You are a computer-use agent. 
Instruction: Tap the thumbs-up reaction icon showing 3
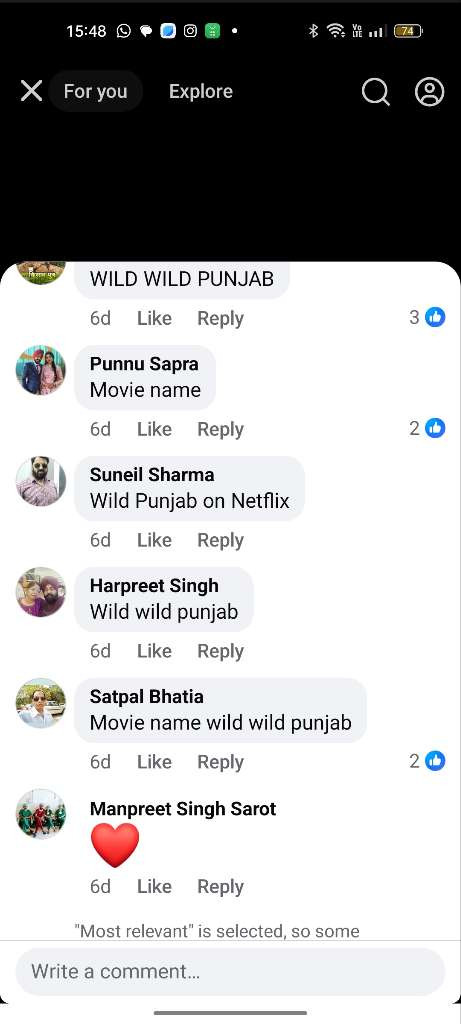(x=435, y=318)
